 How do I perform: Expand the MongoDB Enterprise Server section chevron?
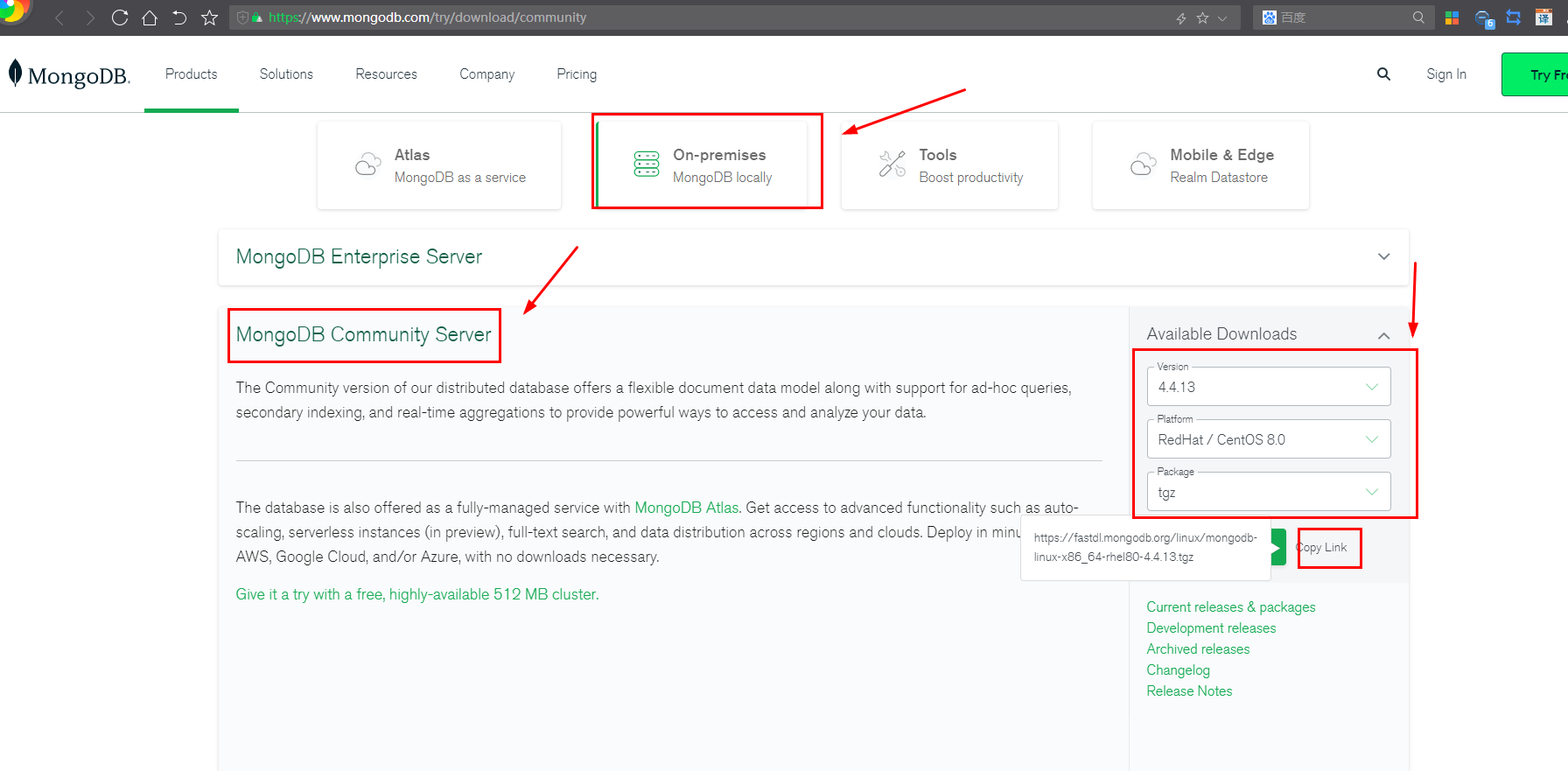click(1383, 256)
